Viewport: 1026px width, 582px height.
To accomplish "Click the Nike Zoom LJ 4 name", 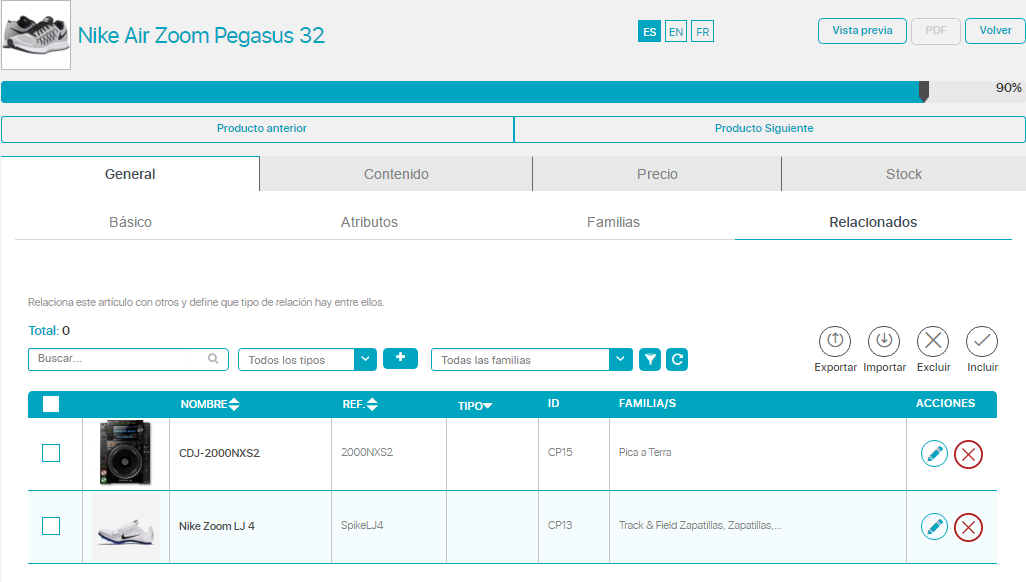I will [x=217, y=526].
